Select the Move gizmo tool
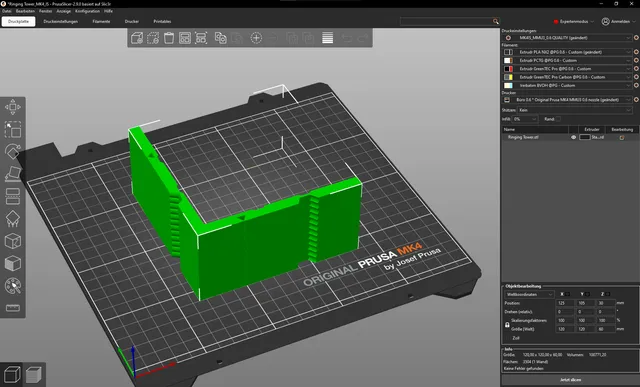This screenshot has height=387, width=640. click(13, 107)
